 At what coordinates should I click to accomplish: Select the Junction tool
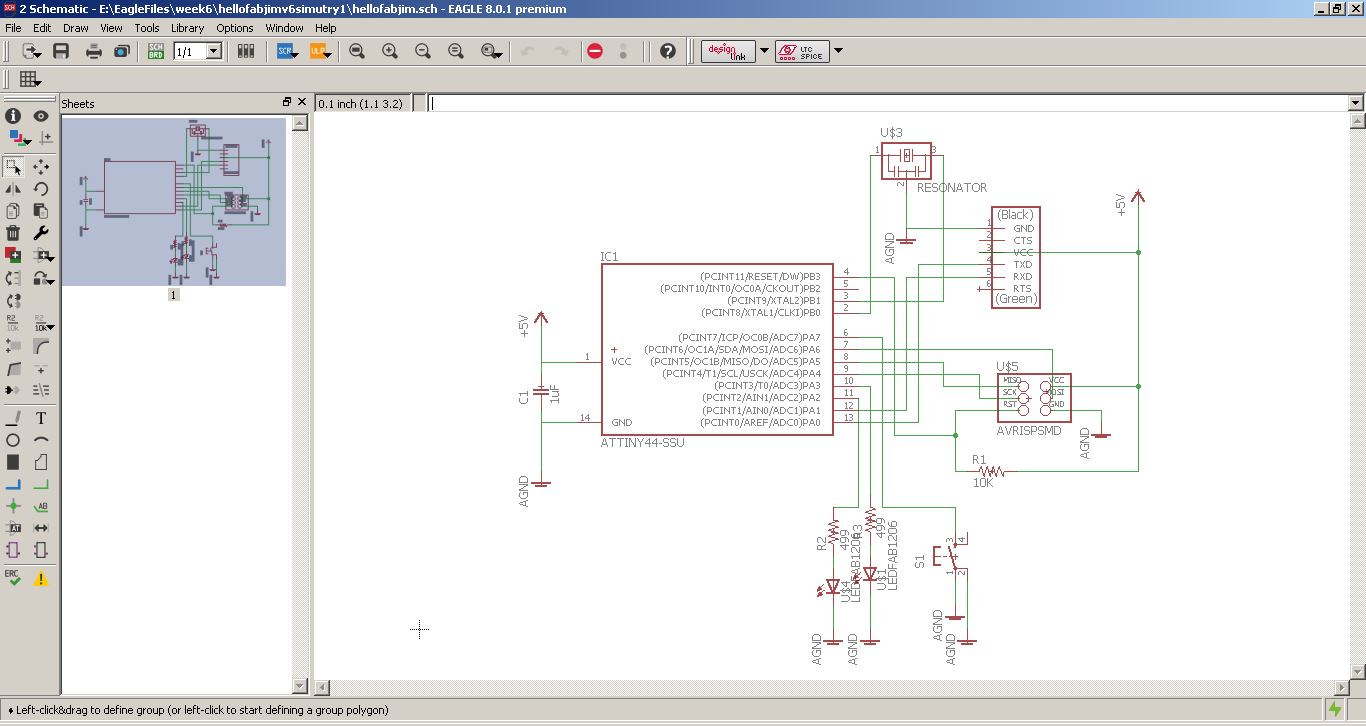coord(13,506)
